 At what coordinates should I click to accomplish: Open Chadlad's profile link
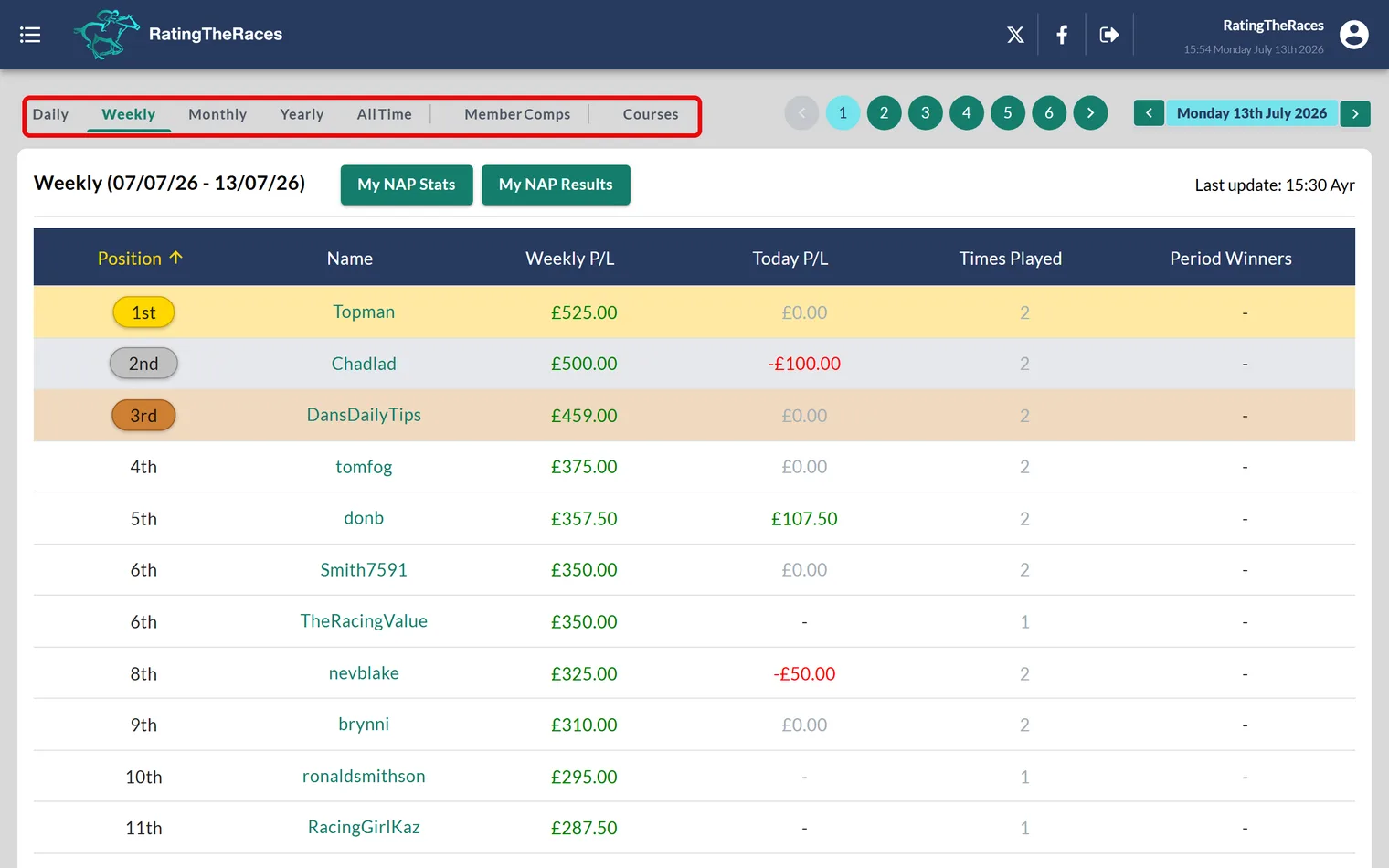point(364,364)
